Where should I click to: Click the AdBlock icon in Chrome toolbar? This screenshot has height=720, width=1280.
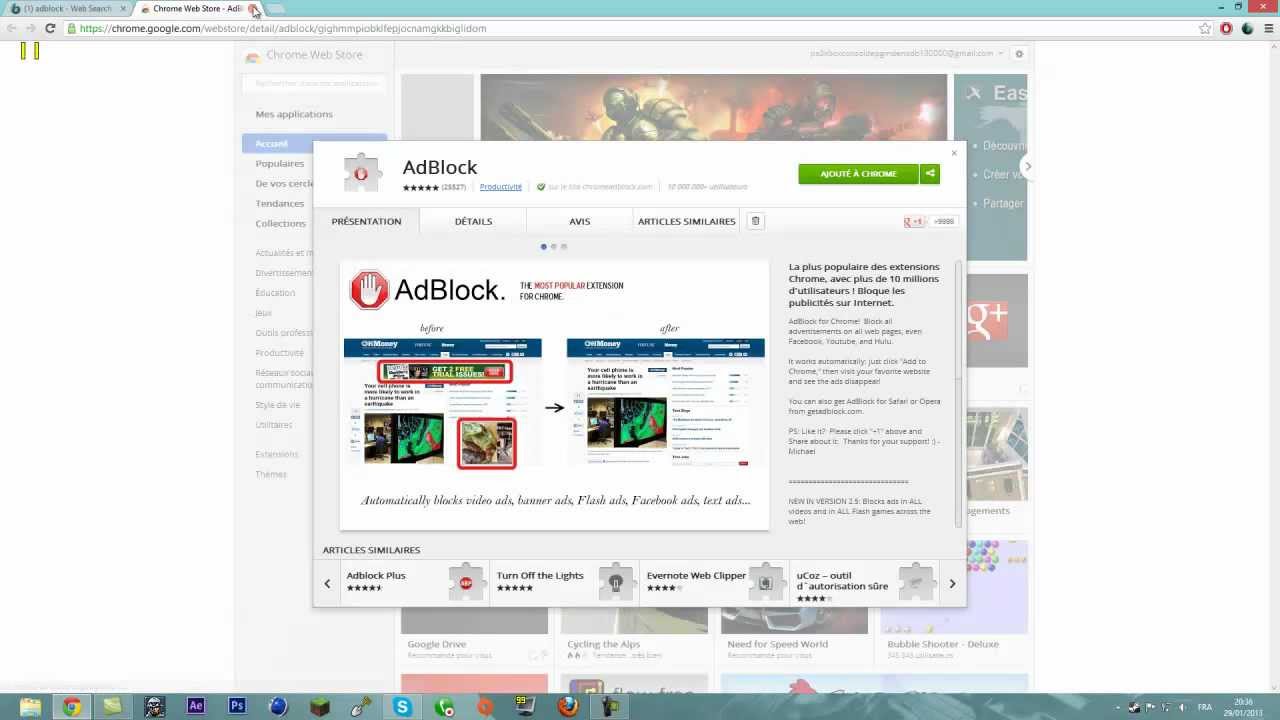[1226, 28]
